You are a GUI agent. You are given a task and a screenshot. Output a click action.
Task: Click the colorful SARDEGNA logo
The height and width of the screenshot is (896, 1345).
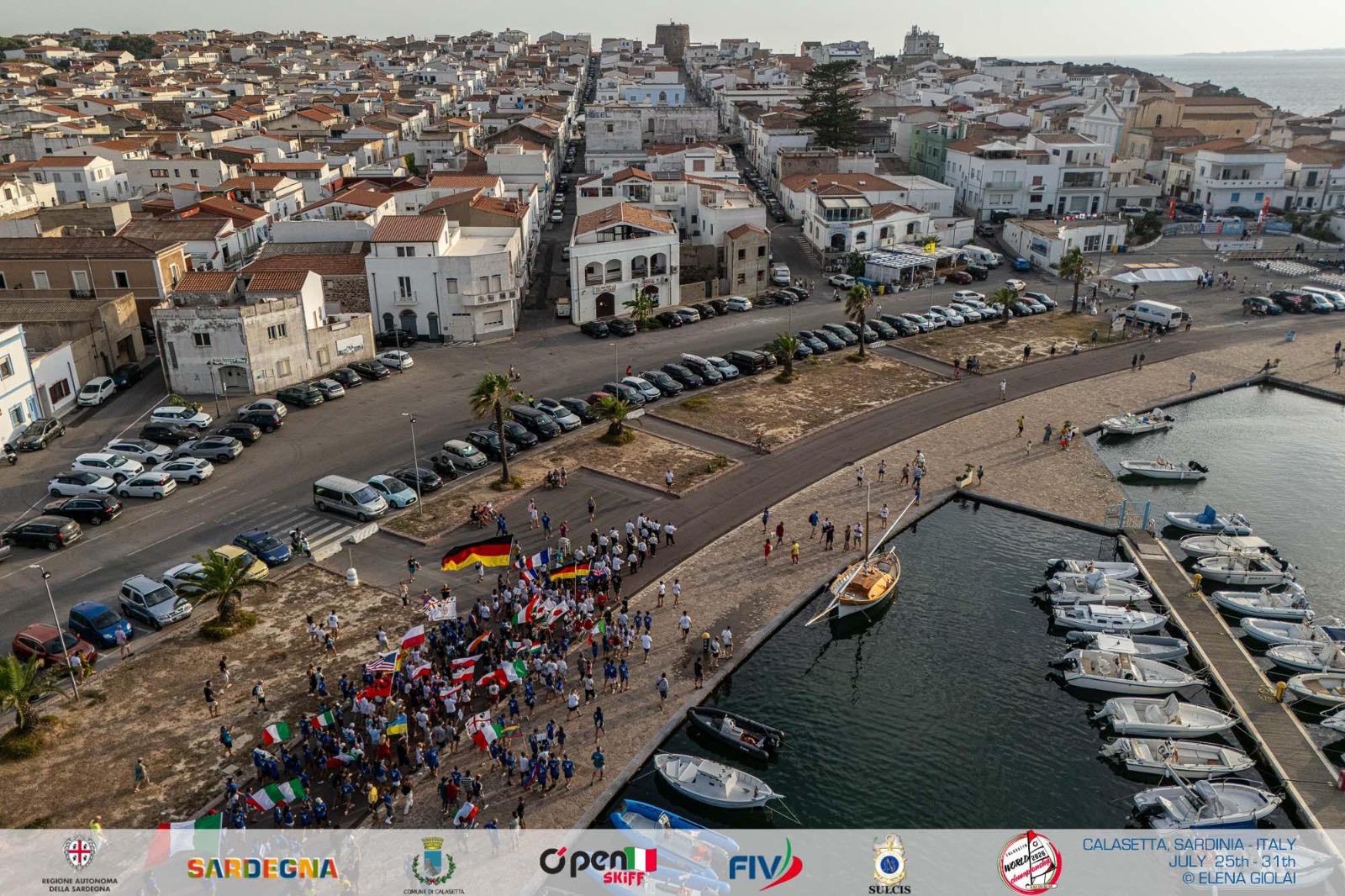click(262, 868)
